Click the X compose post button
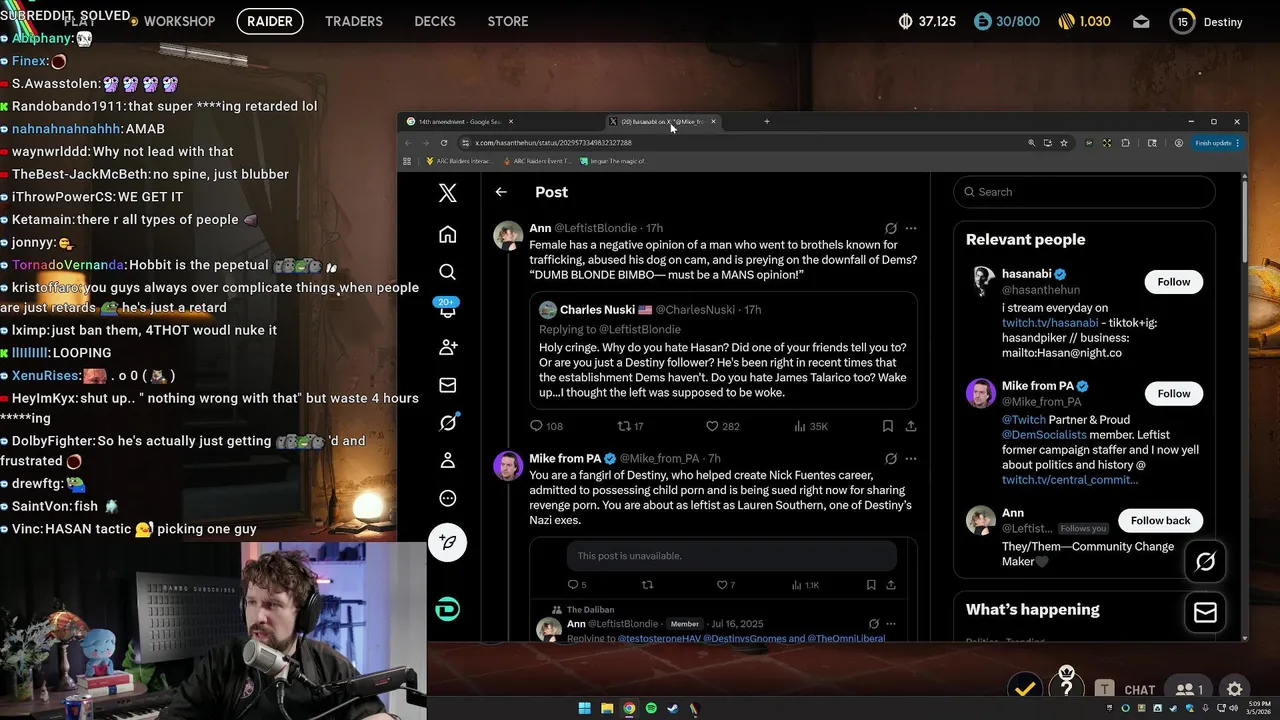 point(447,542)
